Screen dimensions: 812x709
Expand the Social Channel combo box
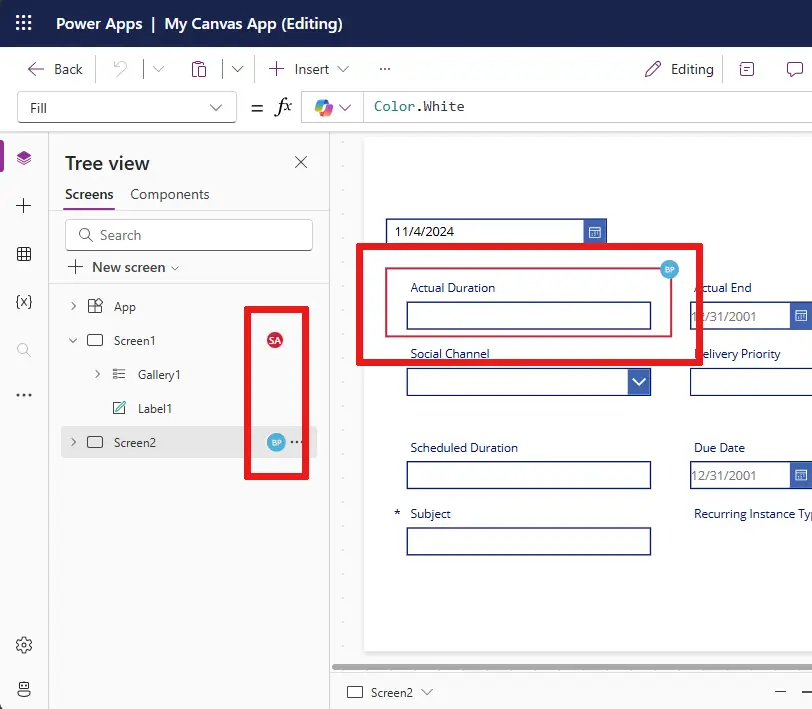(x=639, y=382)
